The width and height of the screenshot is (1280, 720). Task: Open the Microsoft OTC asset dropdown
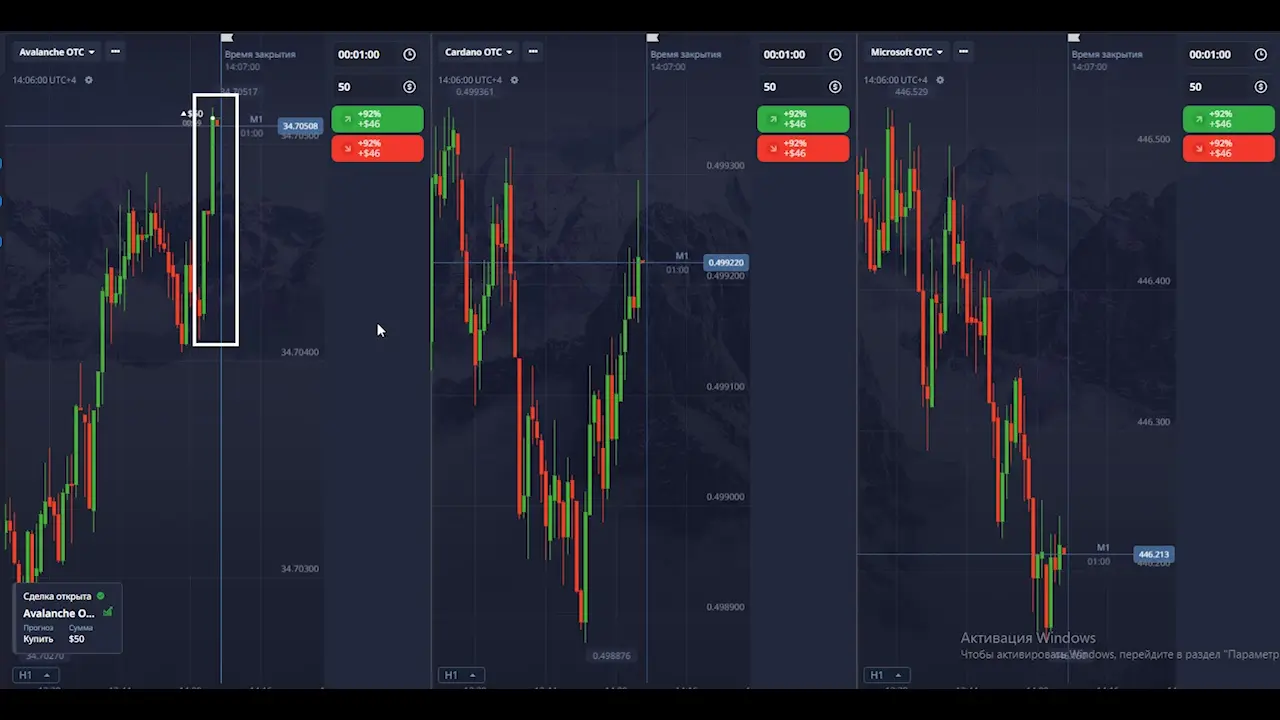pyautogui.click(x=907, y=52)
